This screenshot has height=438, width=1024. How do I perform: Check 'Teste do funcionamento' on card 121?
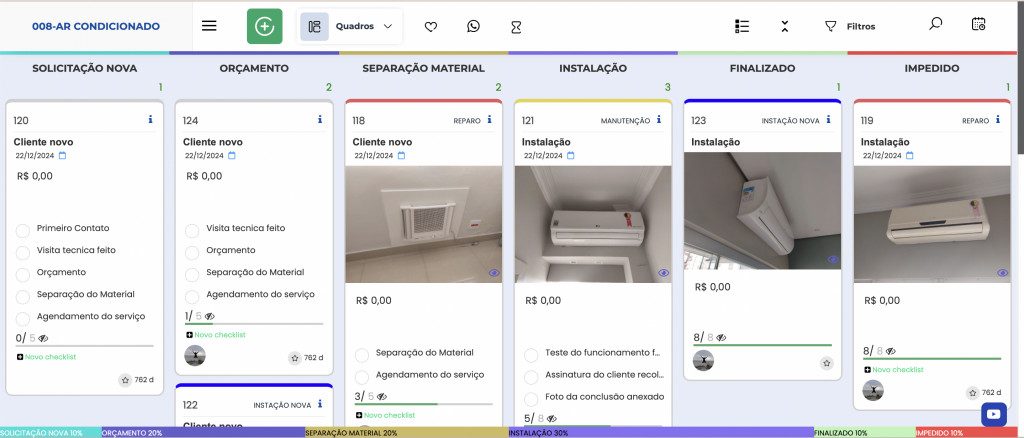tap(531, 353)
